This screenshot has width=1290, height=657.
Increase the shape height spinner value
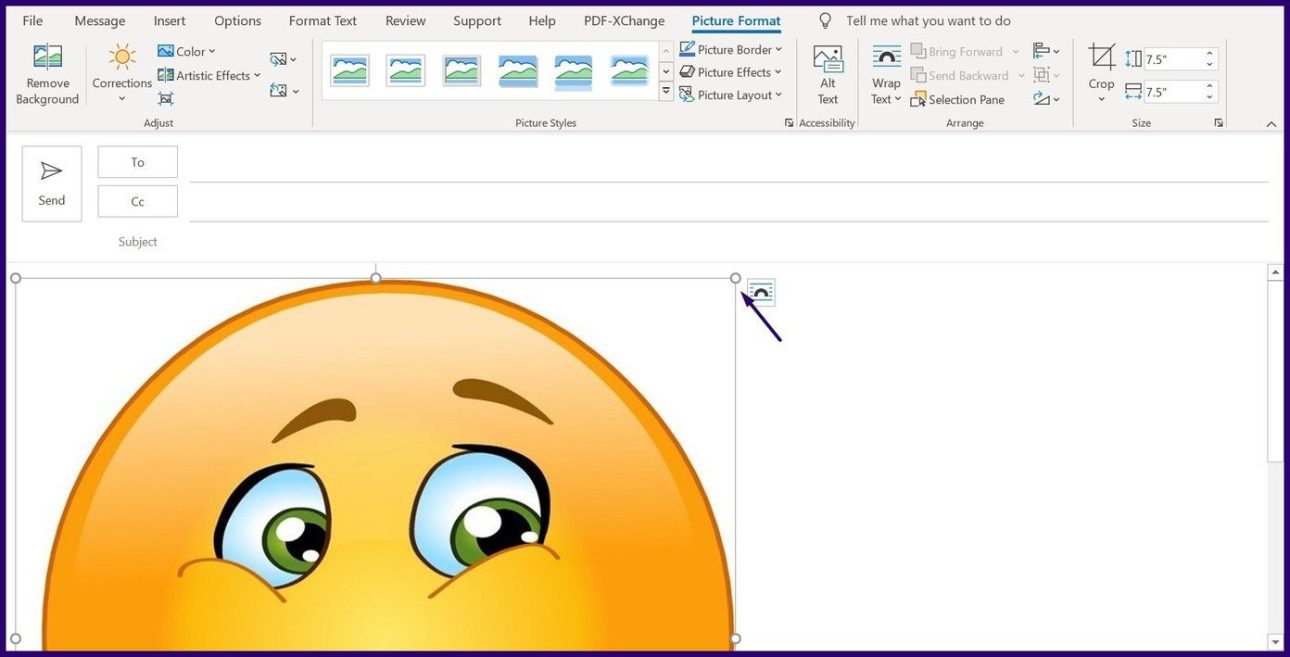1210,54
